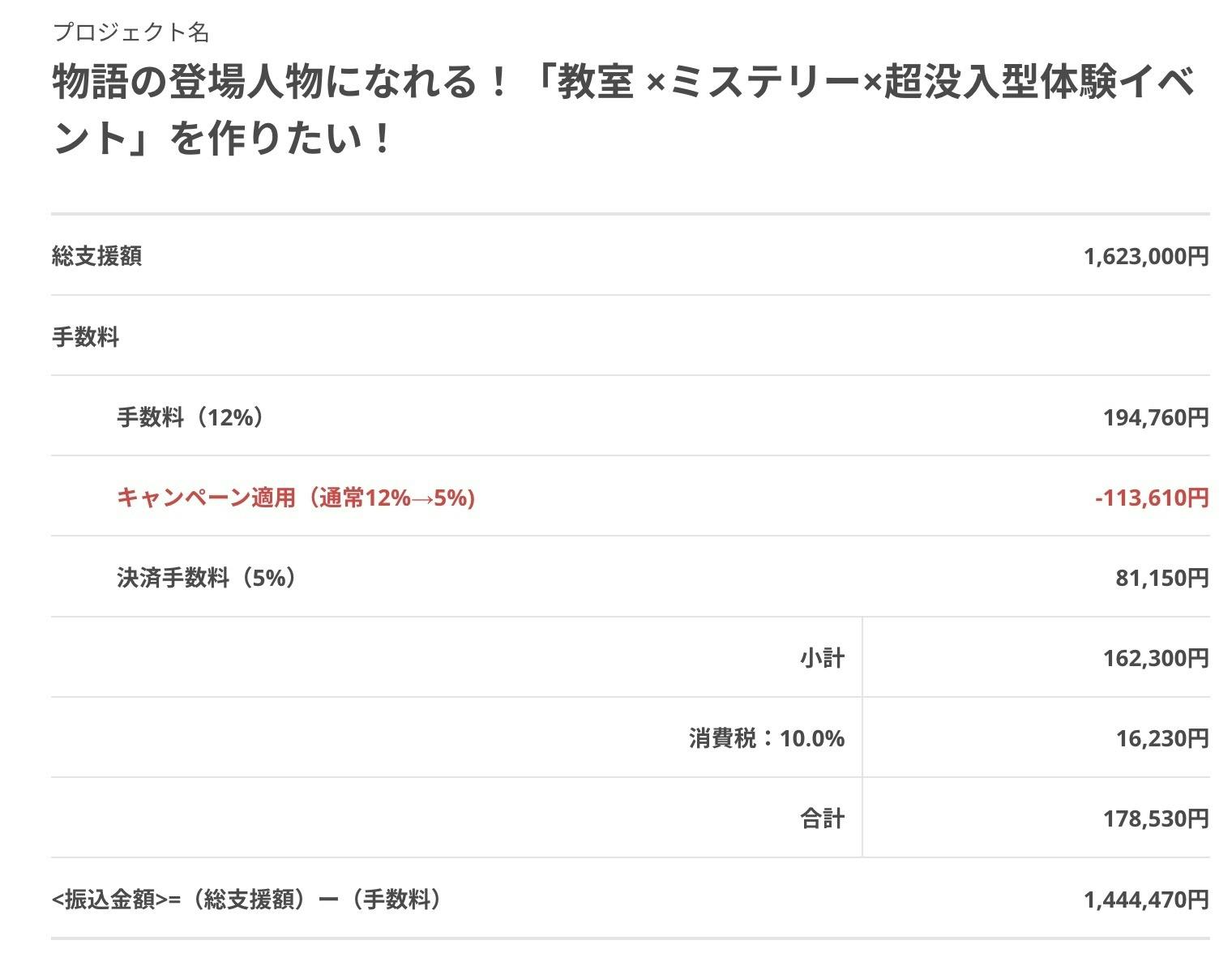Click the red キャンペーン適用 label
The width and height of the screenshot is (1232, 953).
tap(296, 498)
